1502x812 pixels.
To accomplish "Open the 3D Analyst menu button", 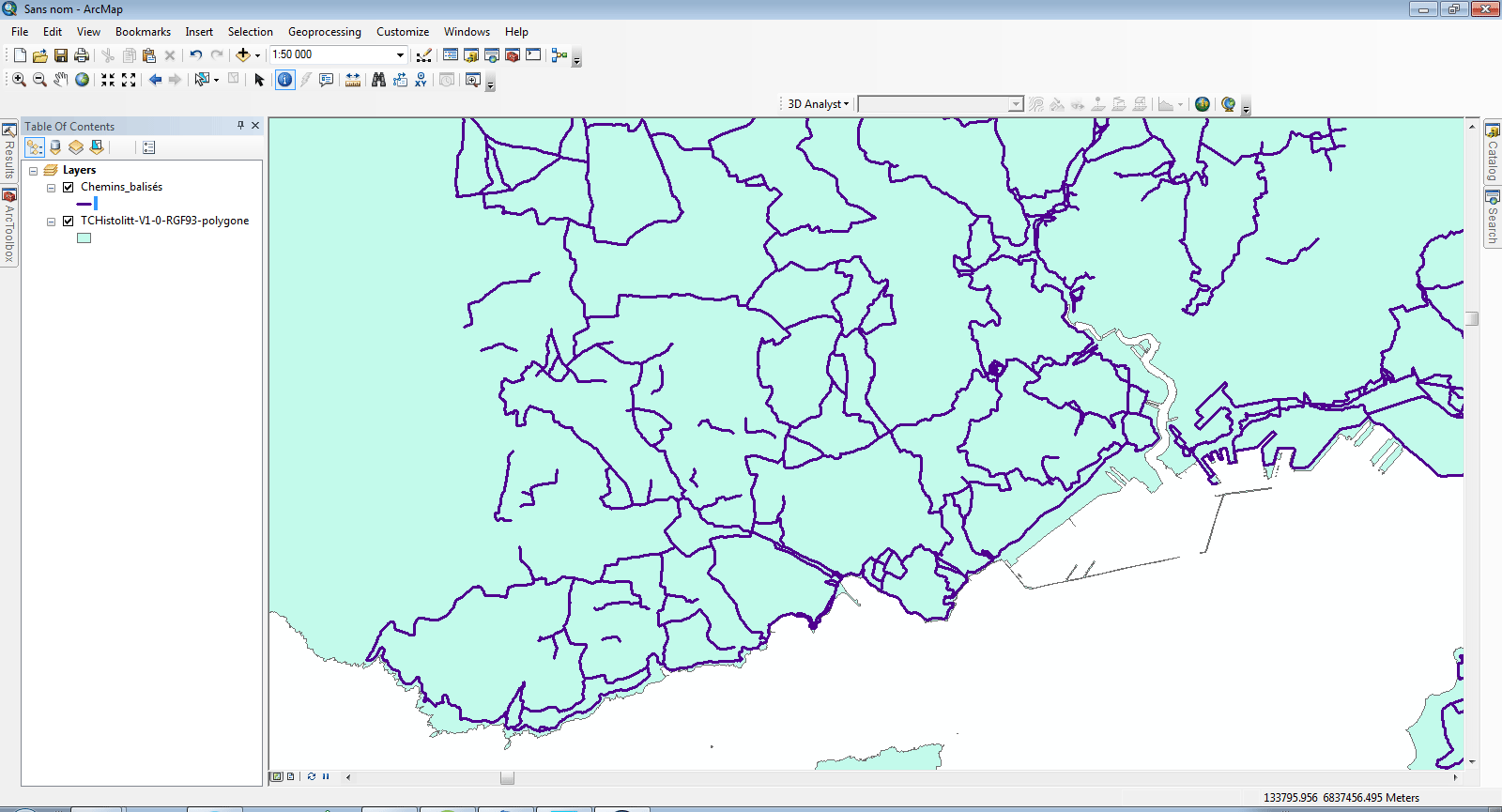I will coord(818,104).
